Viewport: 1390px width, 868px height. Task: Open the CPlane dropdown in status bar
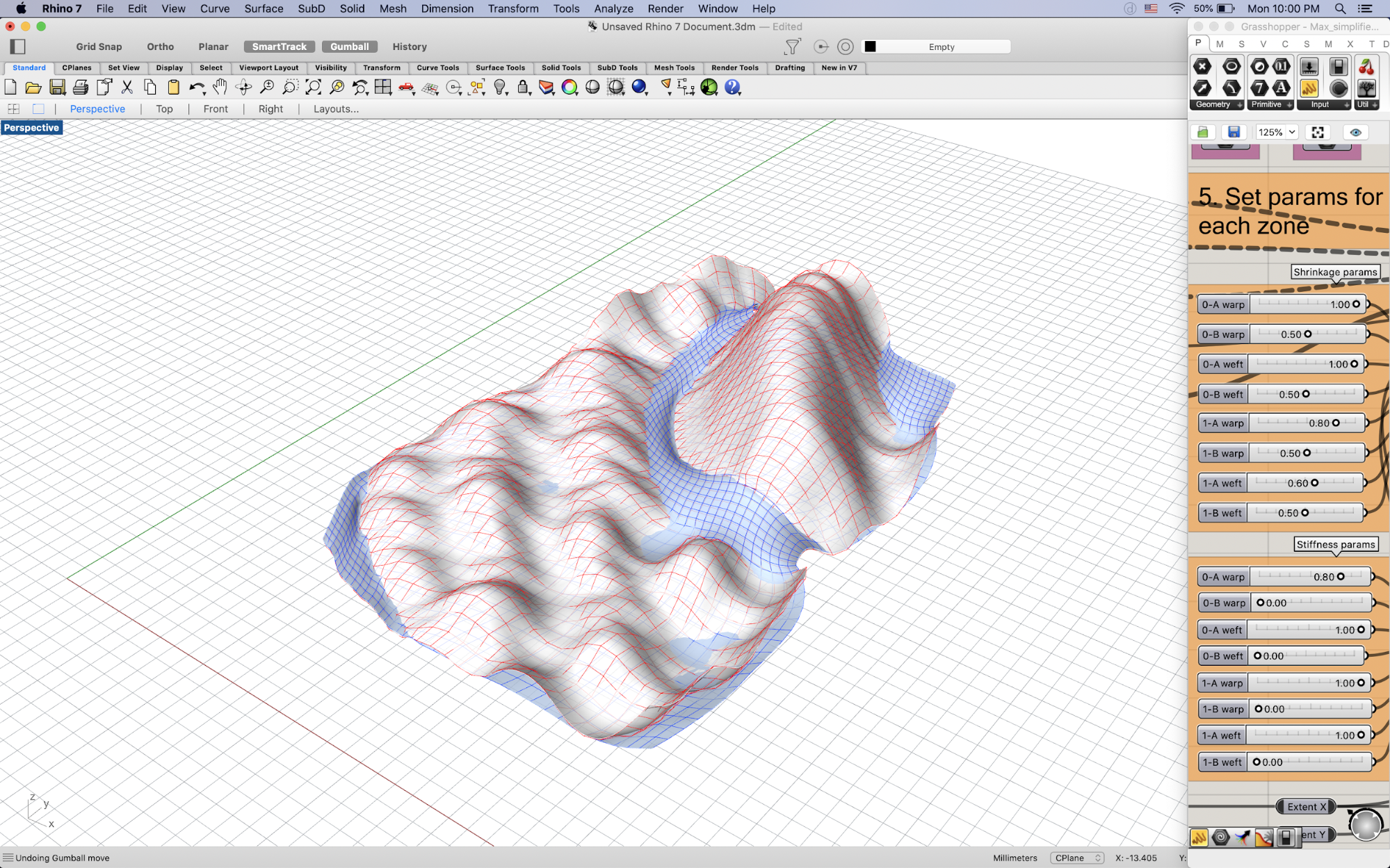(1076, 858)
